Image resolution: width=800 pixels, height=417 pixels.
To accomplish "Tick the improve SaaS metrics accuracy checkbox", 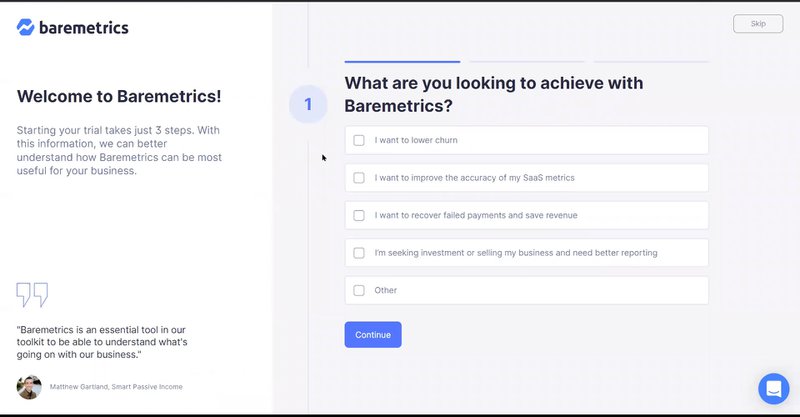I will [359, 178].
